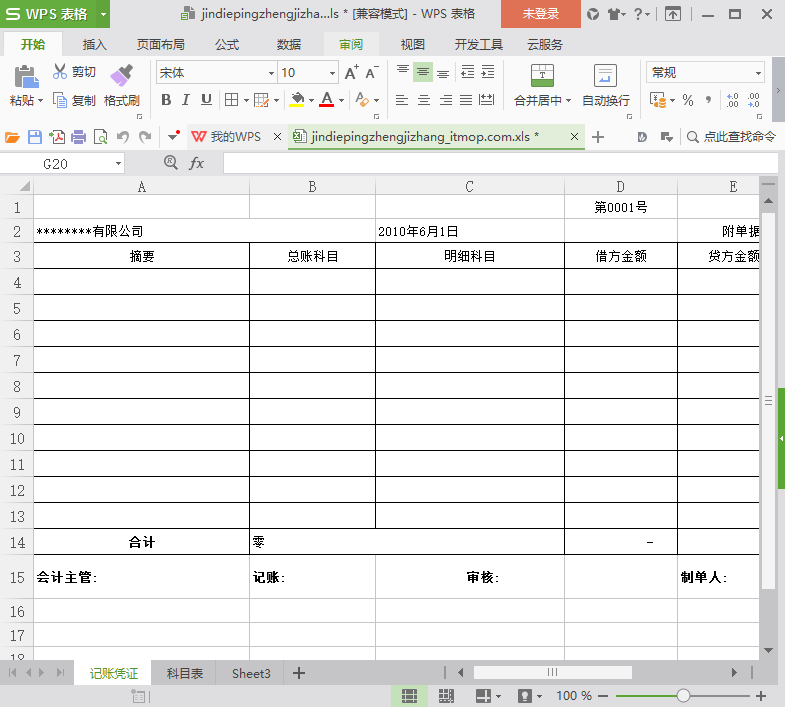
Task: Expand the Name Box dropdown G20
Action: (118, 163)
